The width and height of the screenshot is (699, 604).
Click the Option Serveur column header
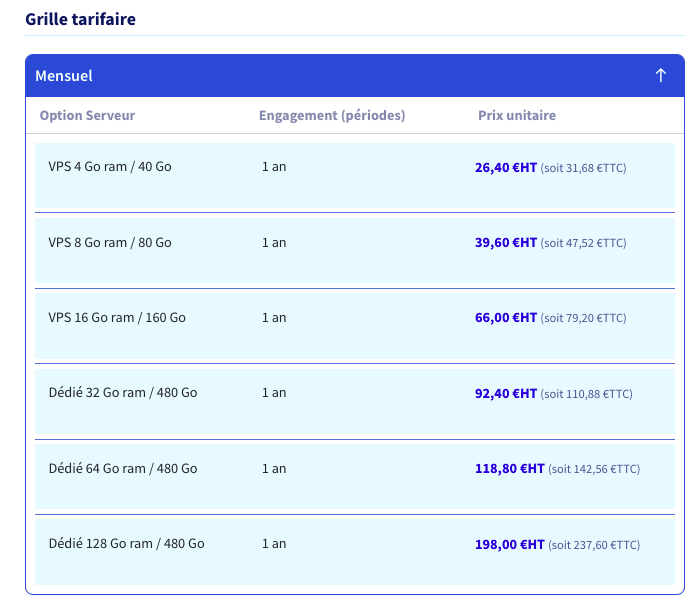(x=87, y=115)
